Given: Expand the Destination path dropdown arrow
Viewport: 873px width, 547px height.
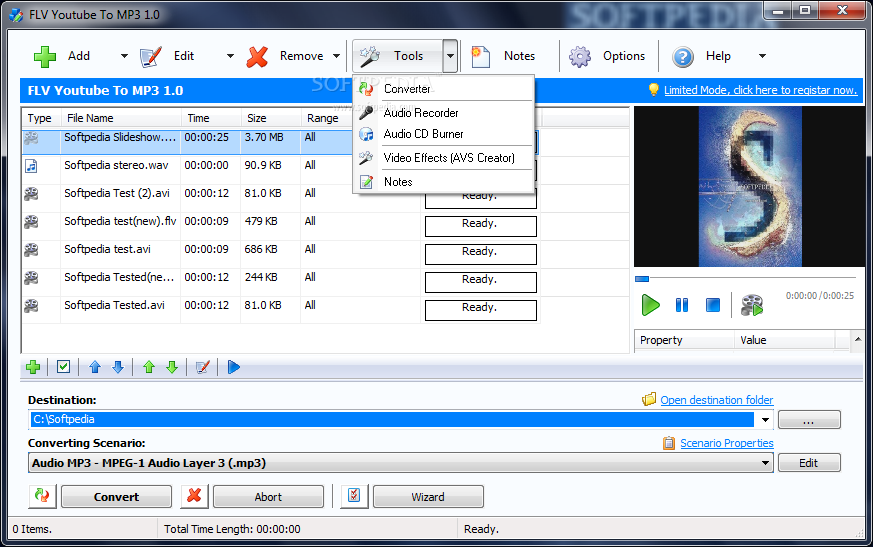Looking at the screenshot, I should coord(765,420).
